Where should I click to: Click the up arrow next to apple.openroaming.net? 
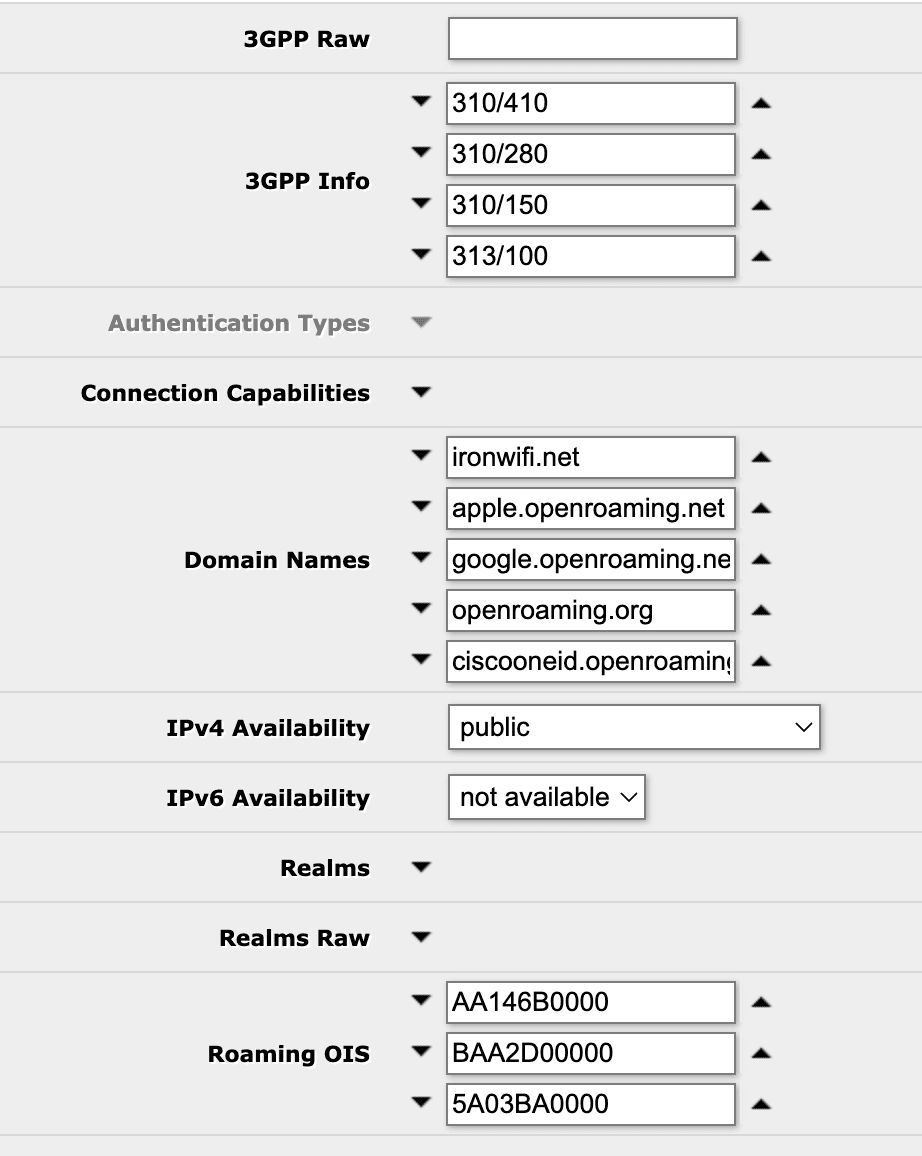(761, 508)
